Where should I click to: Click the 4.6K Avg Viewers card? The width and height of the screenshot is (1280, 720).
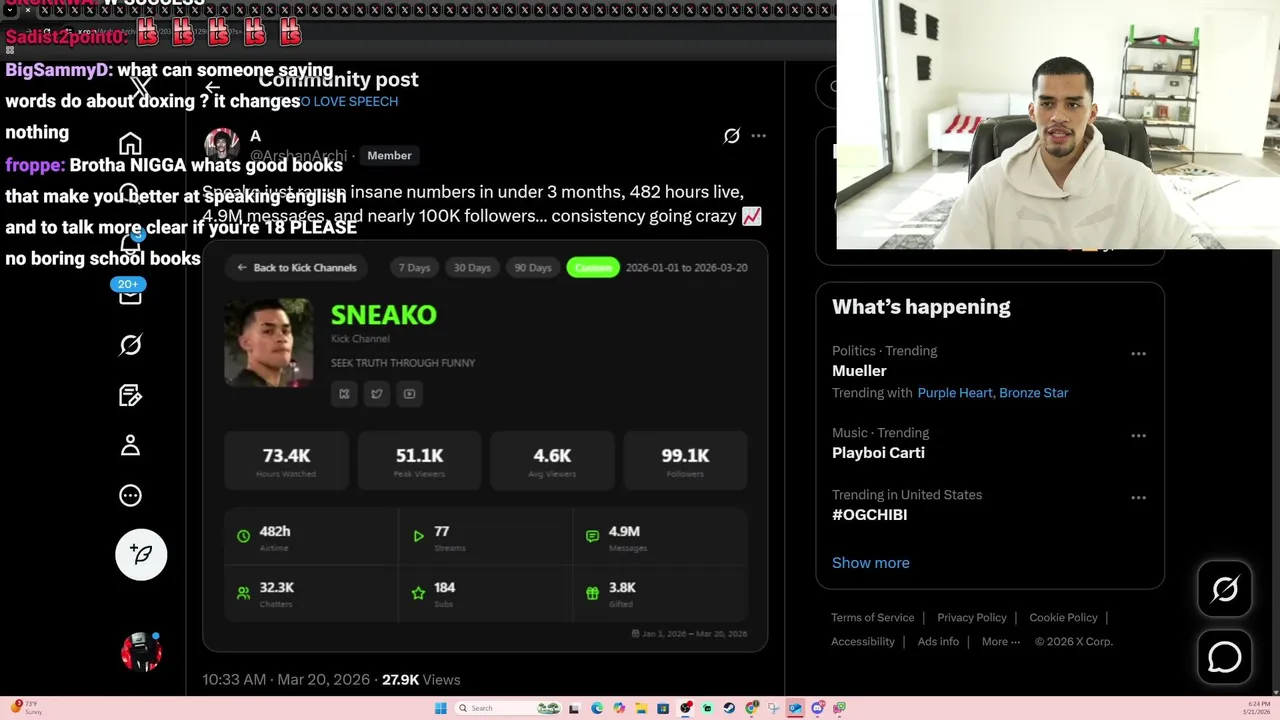pyautogui.click(x=552, y=461)
